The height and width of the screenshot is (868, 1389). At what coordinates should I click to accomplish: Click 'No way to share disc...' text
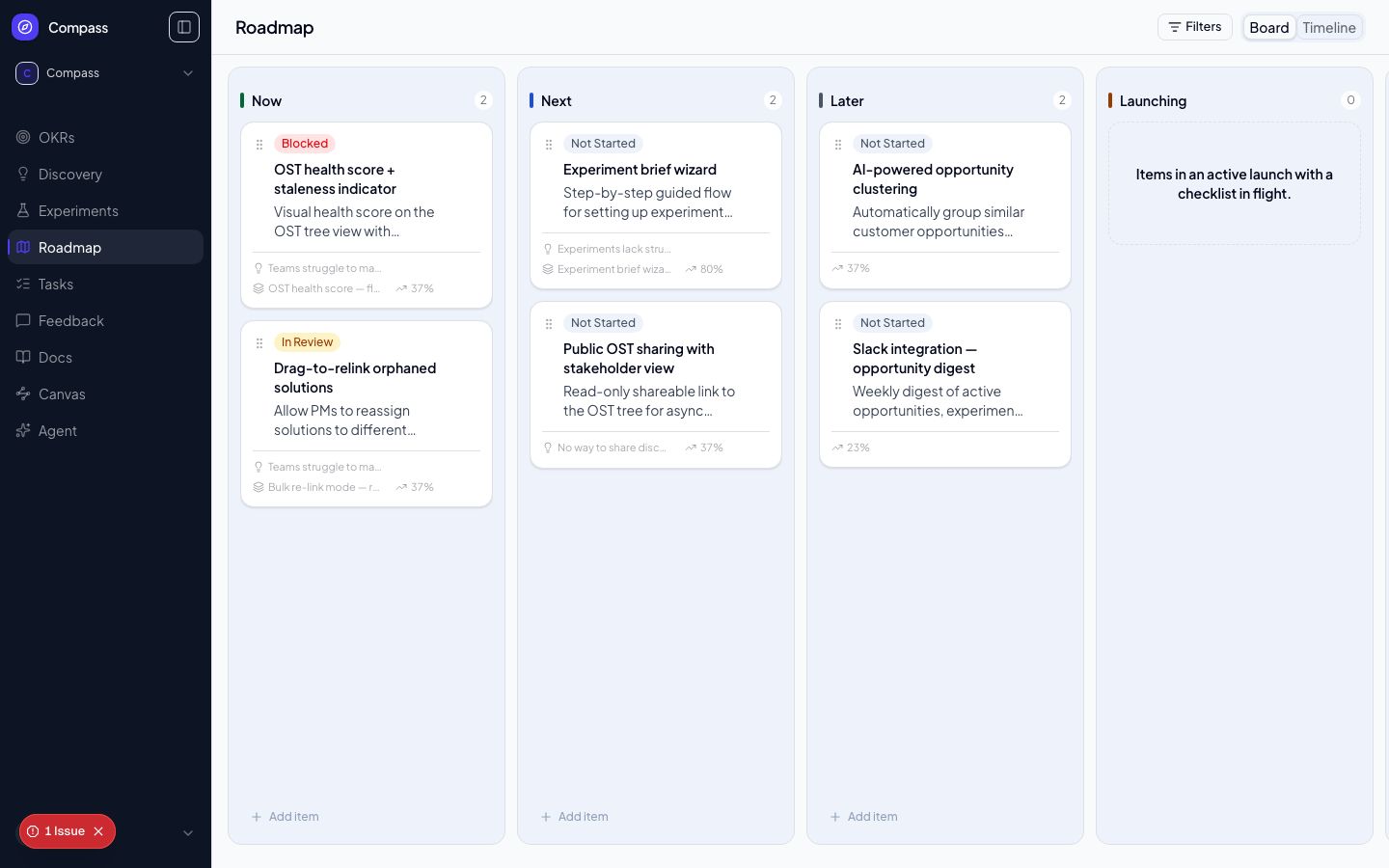(x=612, y=448)
